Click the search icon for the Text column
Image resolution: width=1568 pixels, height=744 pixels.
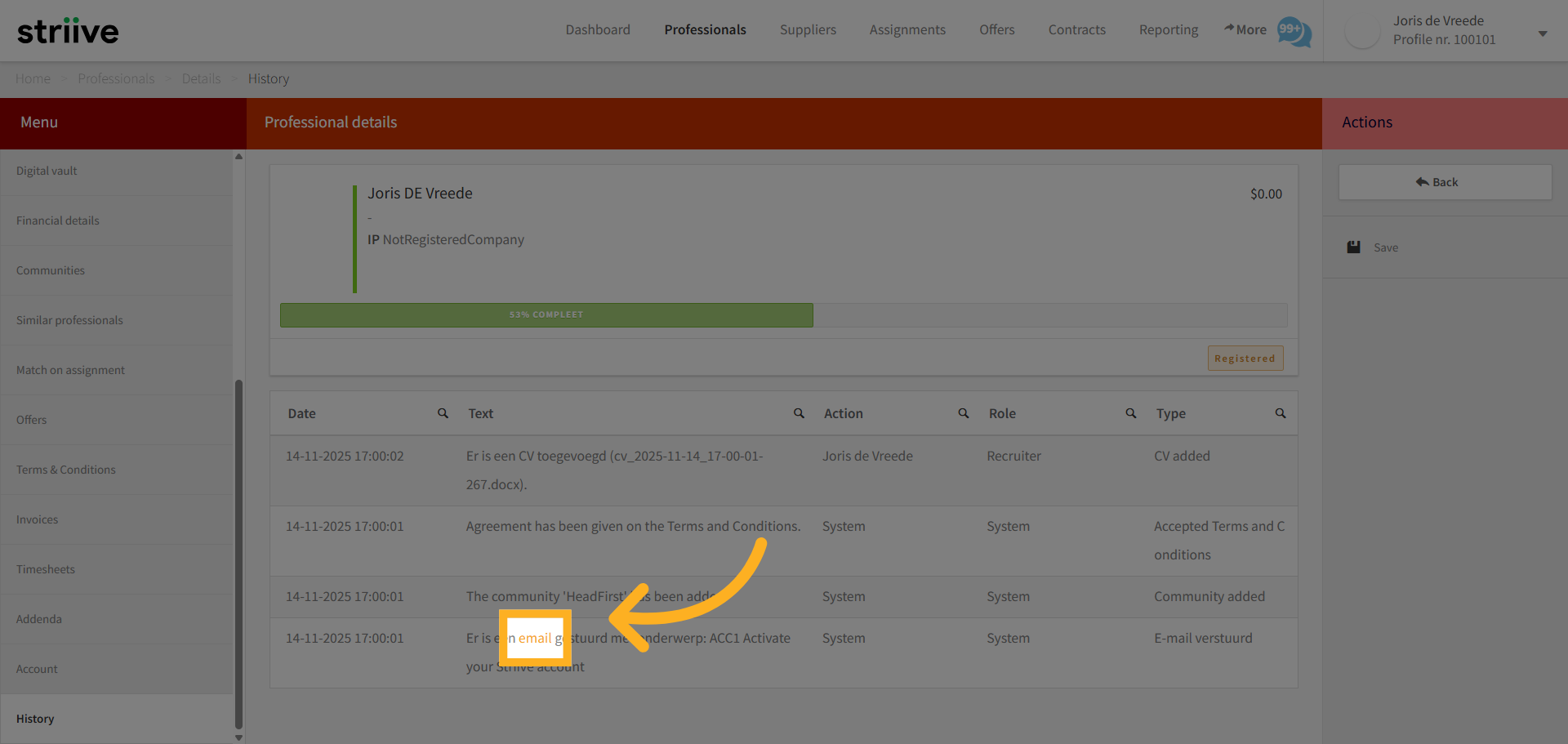pyautogui.click(x=799, y=413)
